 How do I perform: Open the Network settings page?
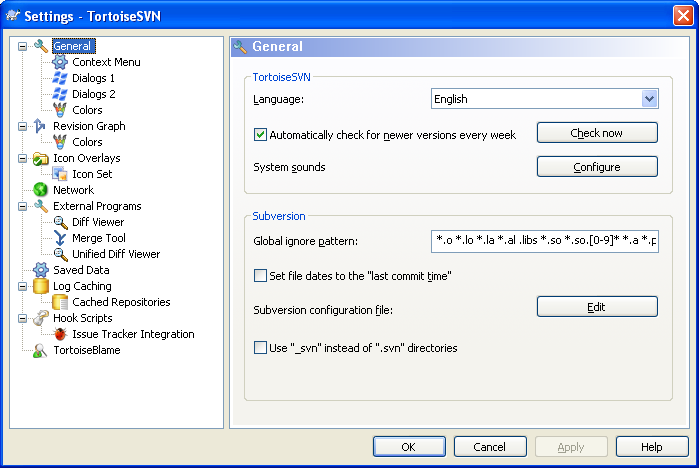pyautogui.click(x=73, y=190)
